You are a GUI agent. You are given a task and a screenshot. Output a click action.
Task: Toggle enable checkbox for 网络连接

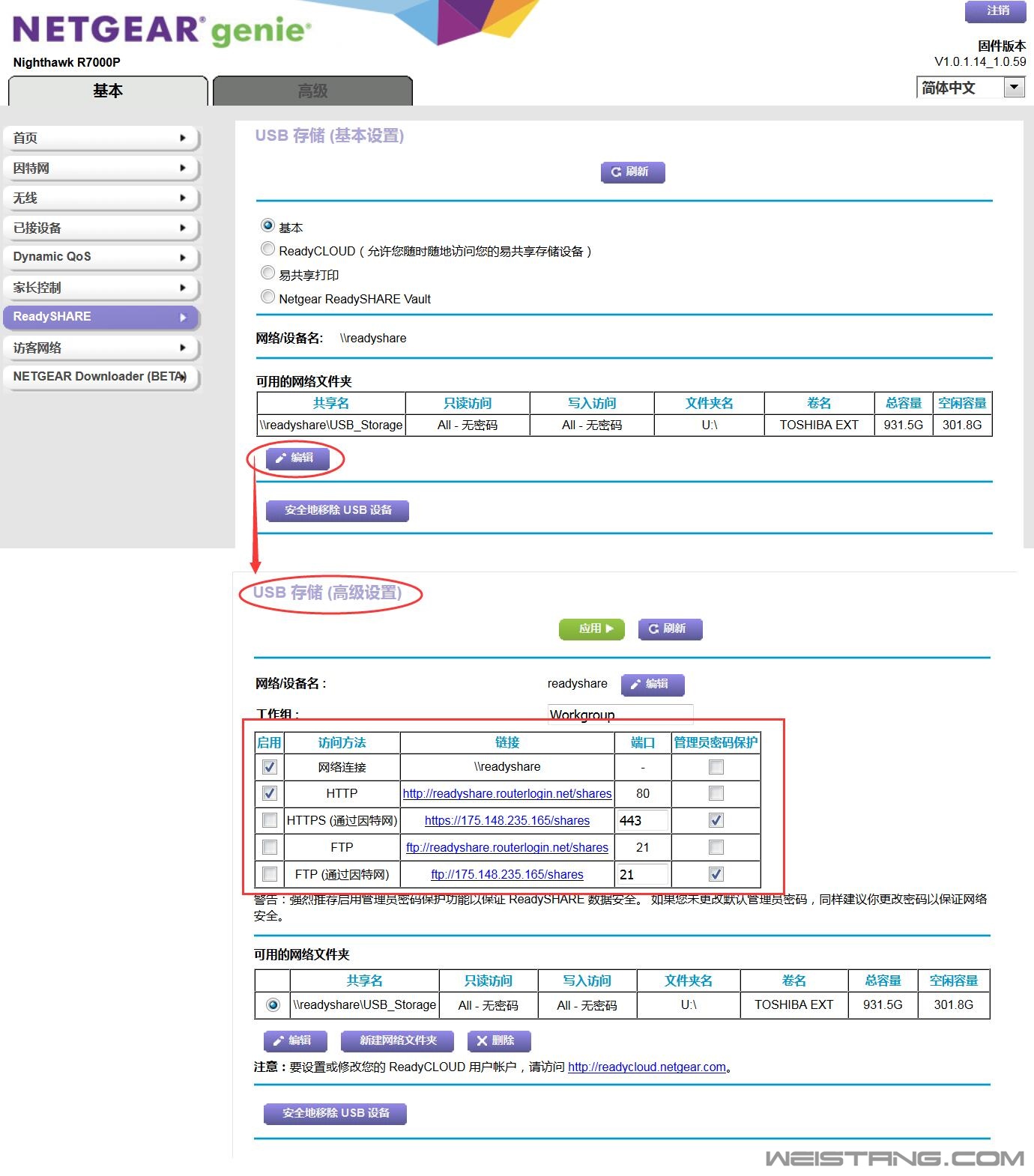[270, 767]
